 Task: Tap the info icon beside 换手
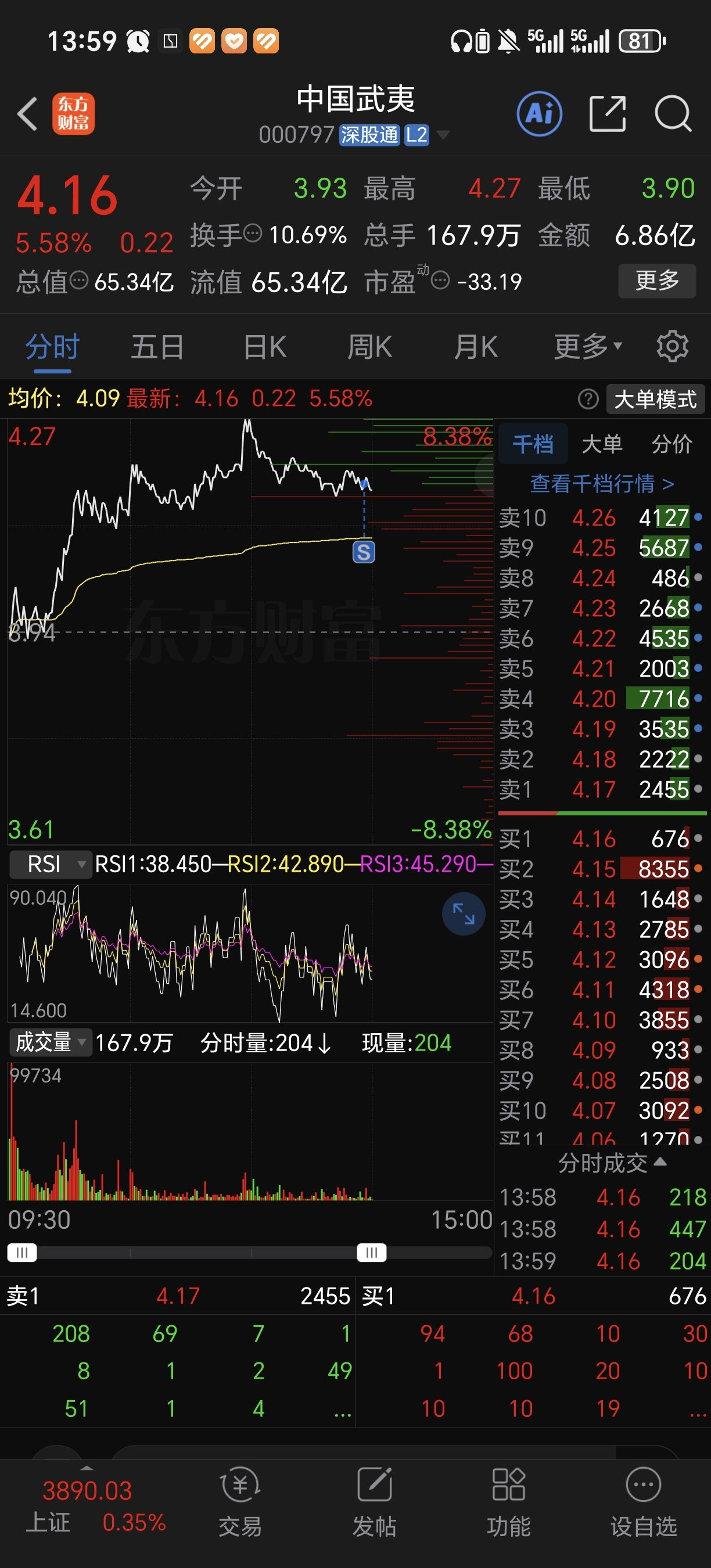tap(253, 233)
